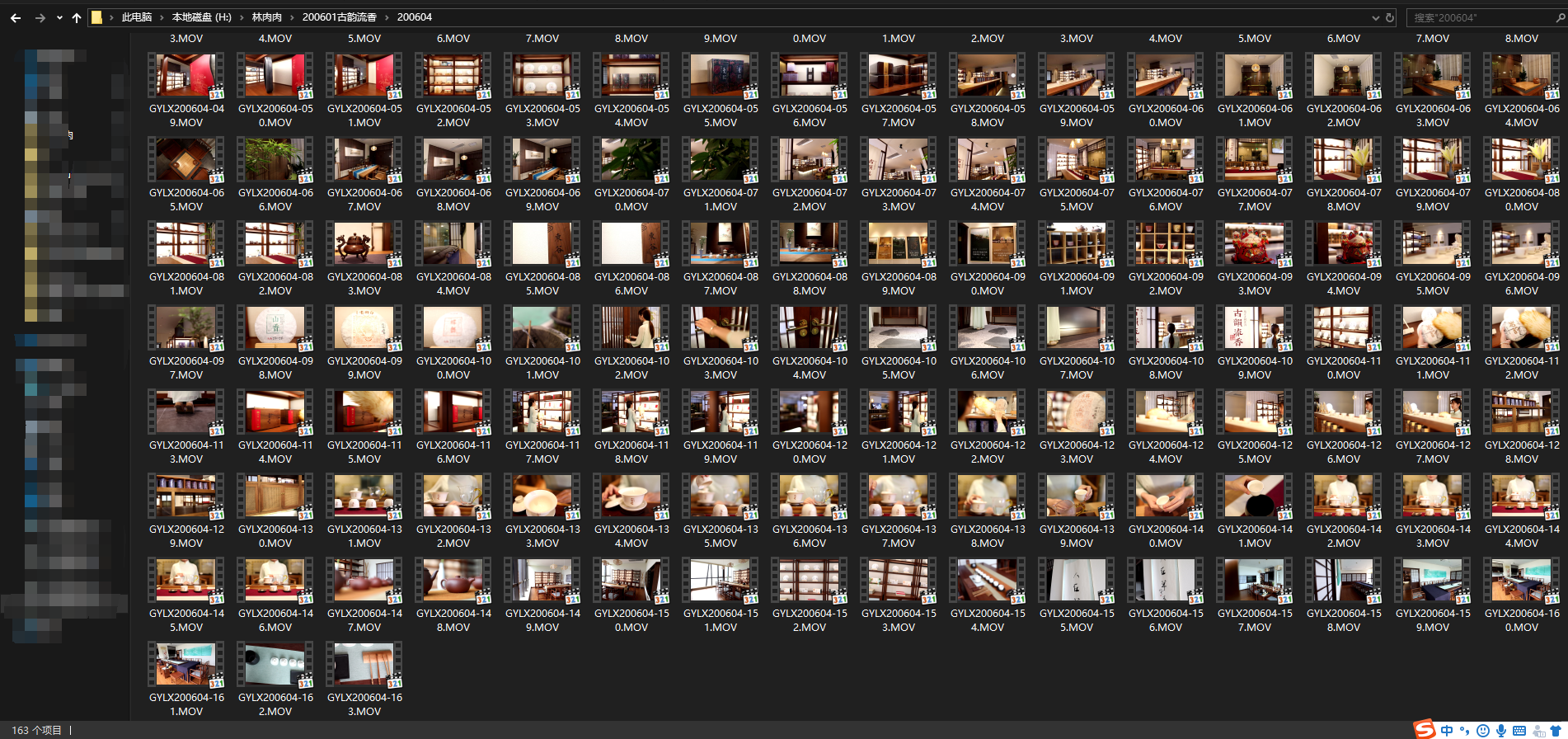The width and height of the screenshot is (1568, 739).
Task: Go up one folder level
Action: click(77, 17)
